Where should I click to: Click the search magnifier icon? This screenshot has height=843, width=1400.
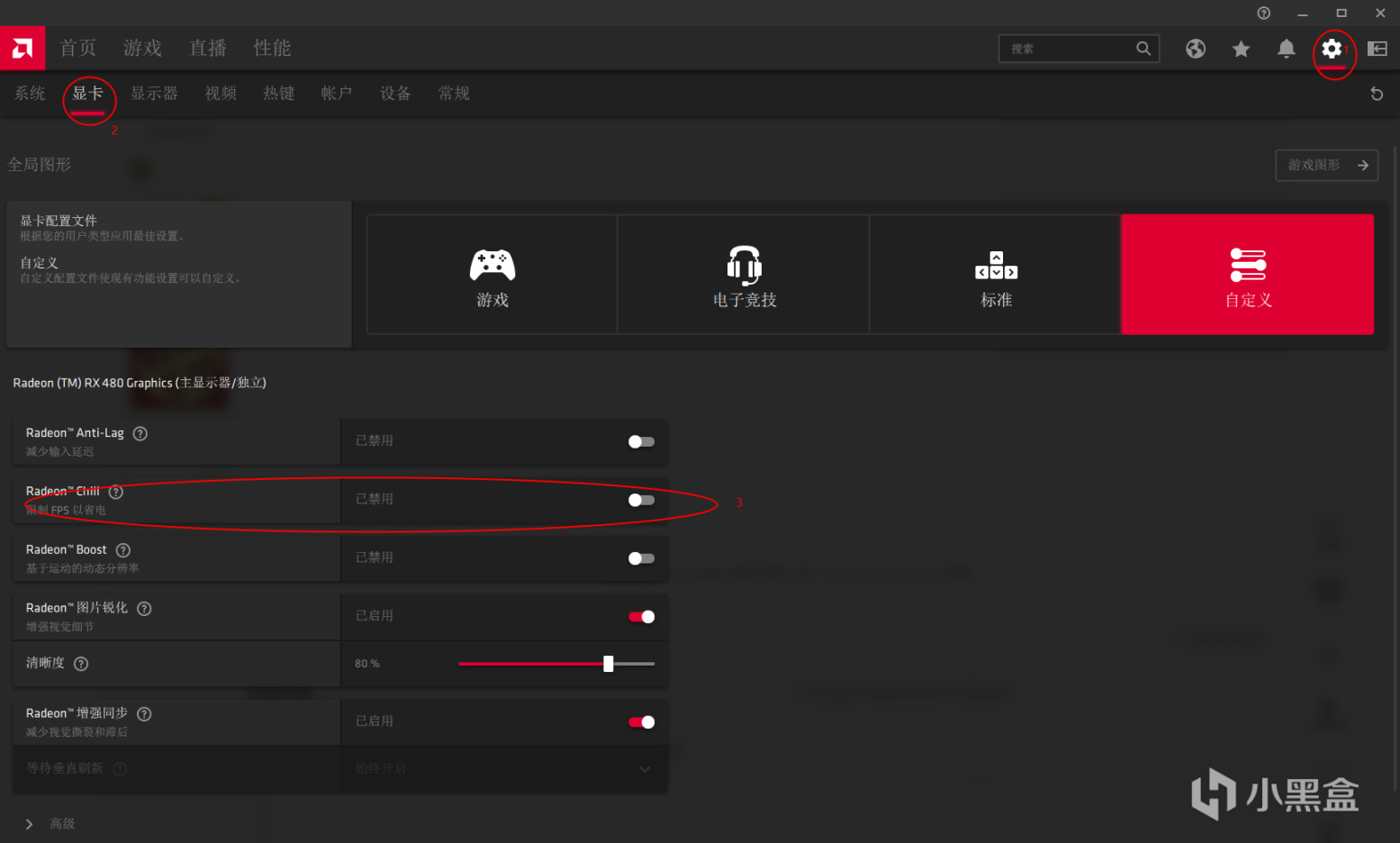[x=1143, y=49]
